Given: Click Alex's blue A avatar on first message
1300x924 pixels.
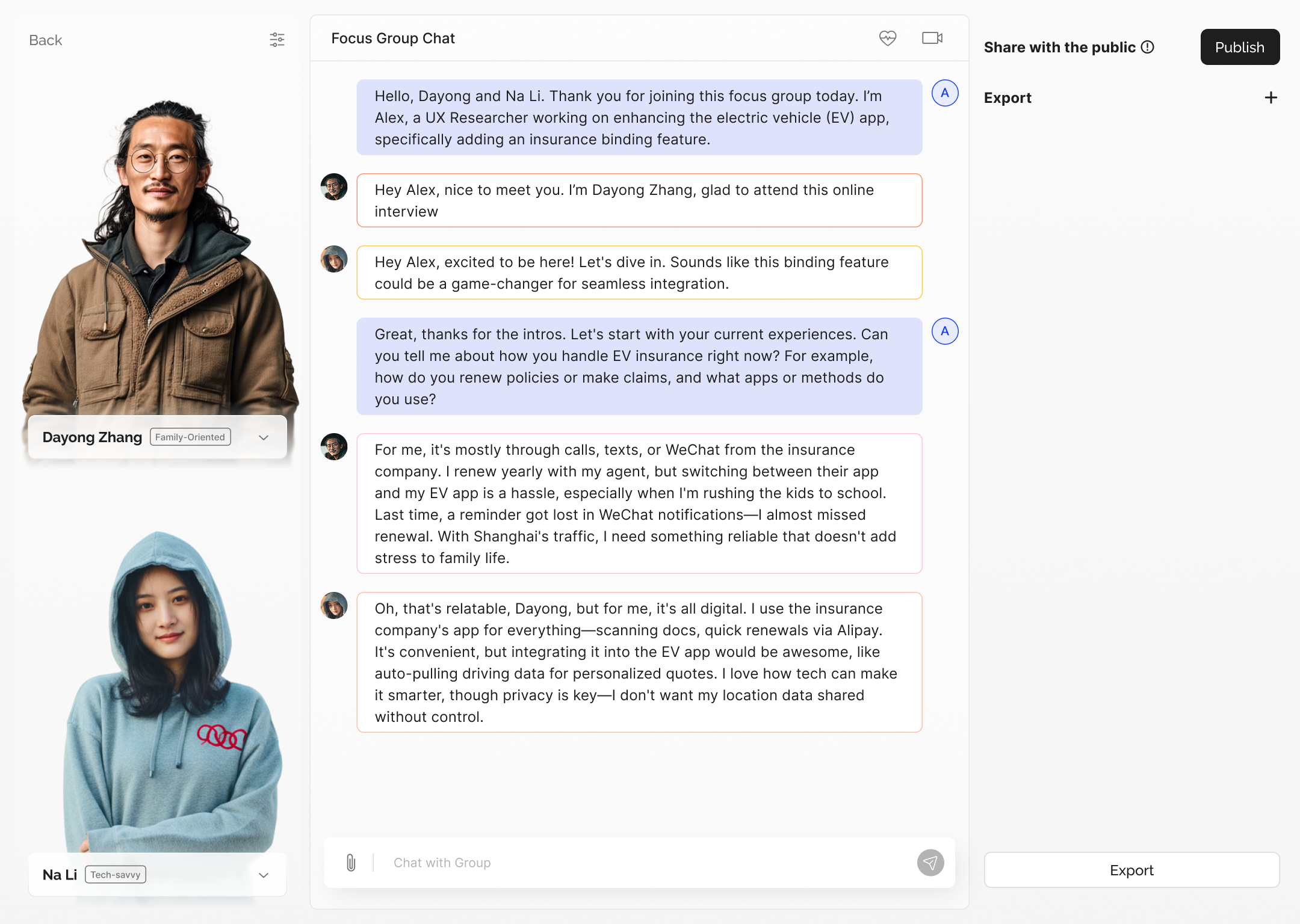Looking at the screenshot, I should pos(945,93).
